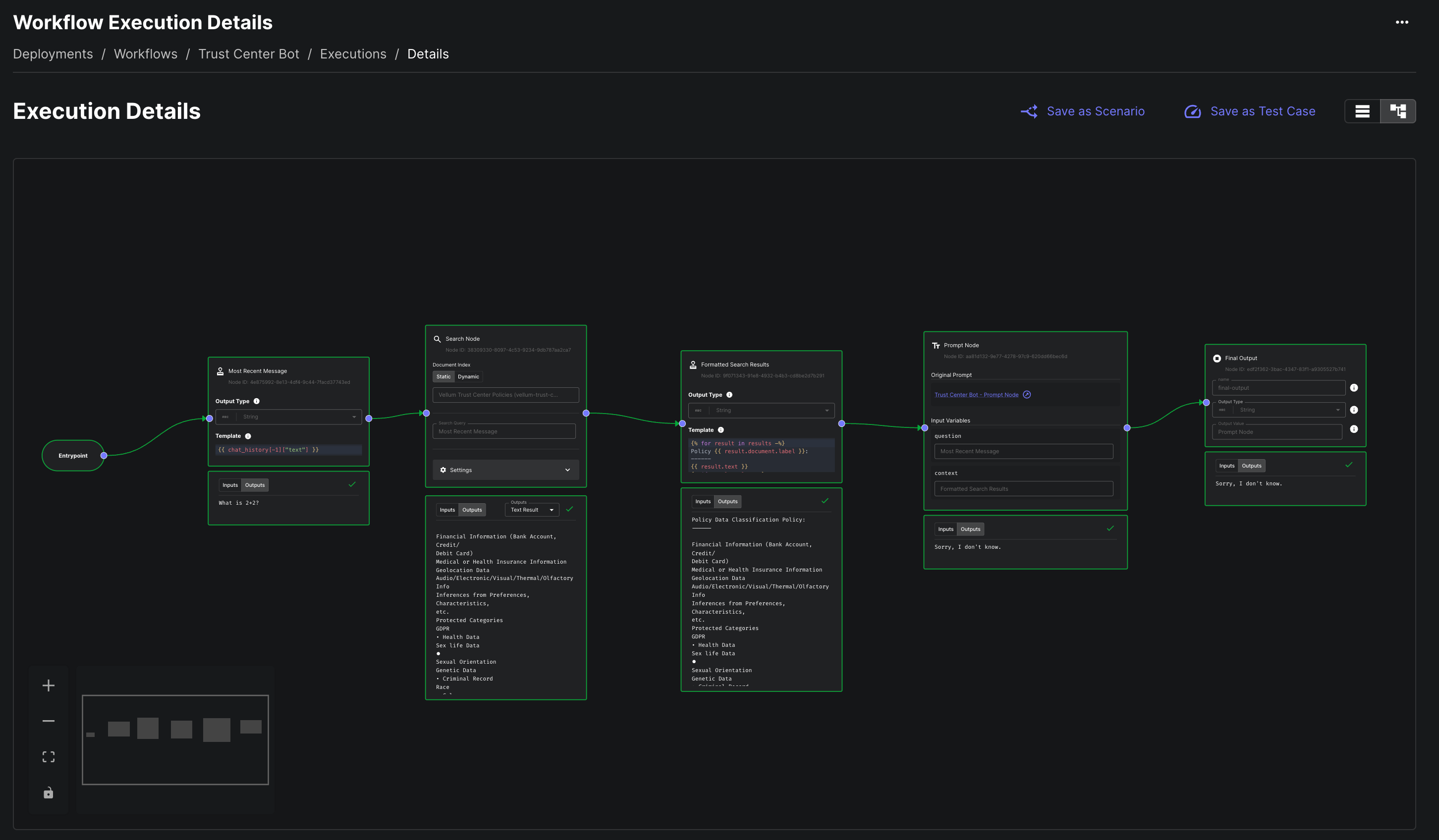Image resolution: width=1439 pixels, height=840 pixels.
Task: Go to Deployments breadcrumb
Action: tap(53, 53)
